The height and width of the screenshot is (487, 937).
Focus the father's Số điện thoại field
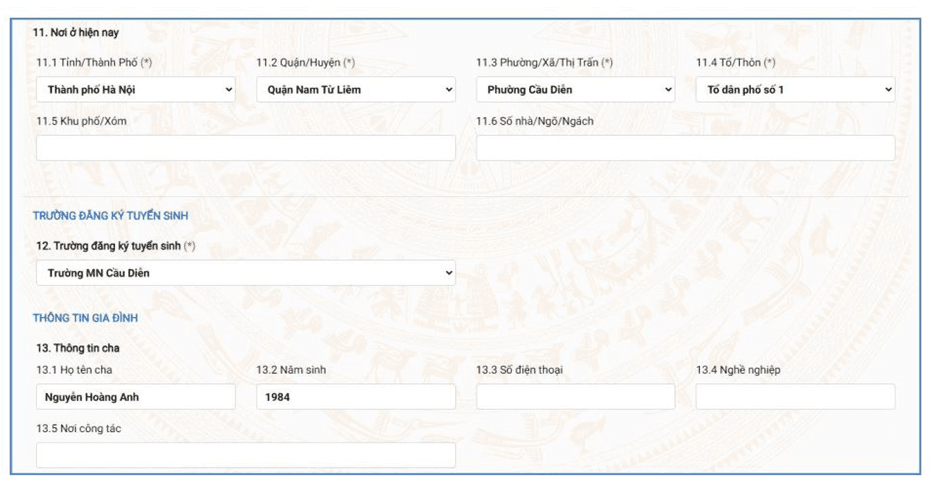[575, 397]
